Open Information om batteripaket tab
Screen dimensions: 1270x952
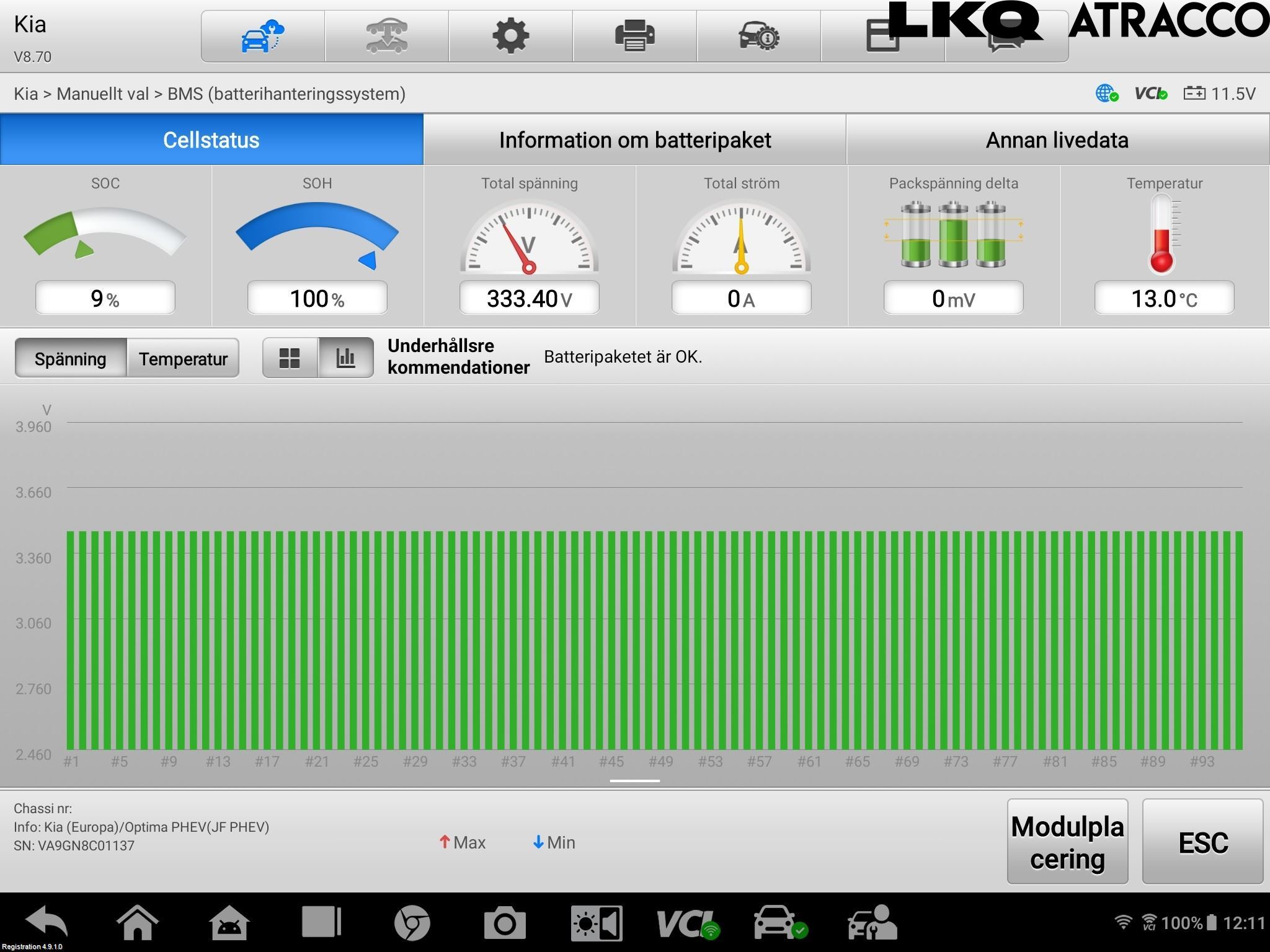coord(635,139)
